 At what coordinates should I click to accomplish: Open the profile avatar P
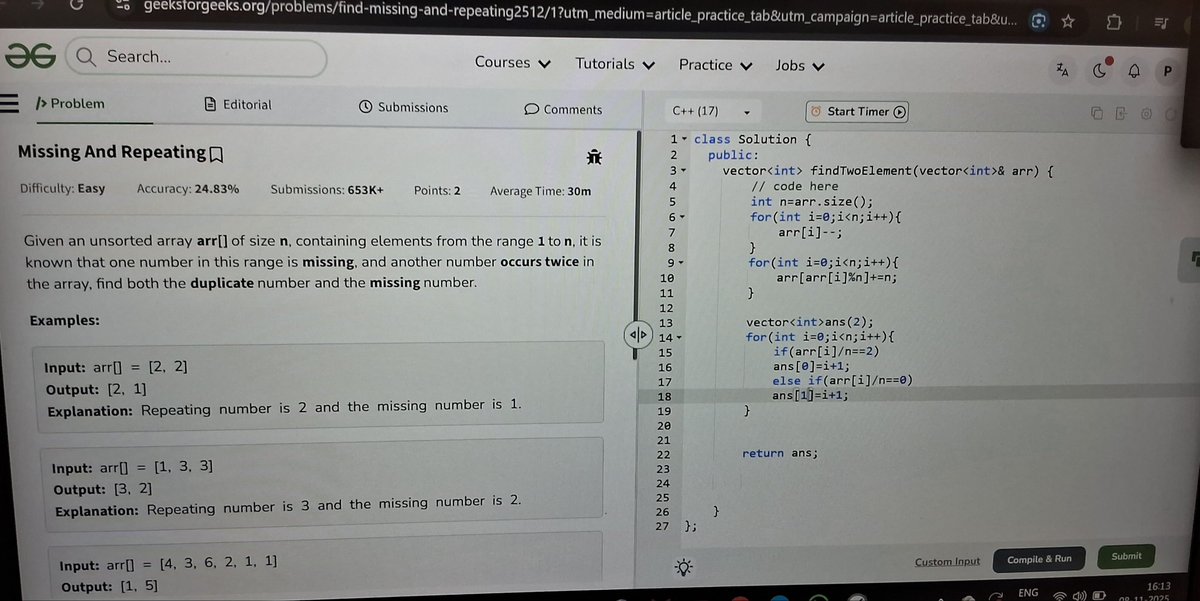point(1167,71)
